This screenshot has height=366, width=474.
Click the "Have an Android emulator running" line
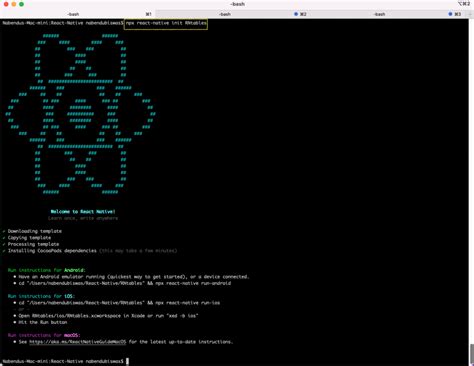point(132,277)
